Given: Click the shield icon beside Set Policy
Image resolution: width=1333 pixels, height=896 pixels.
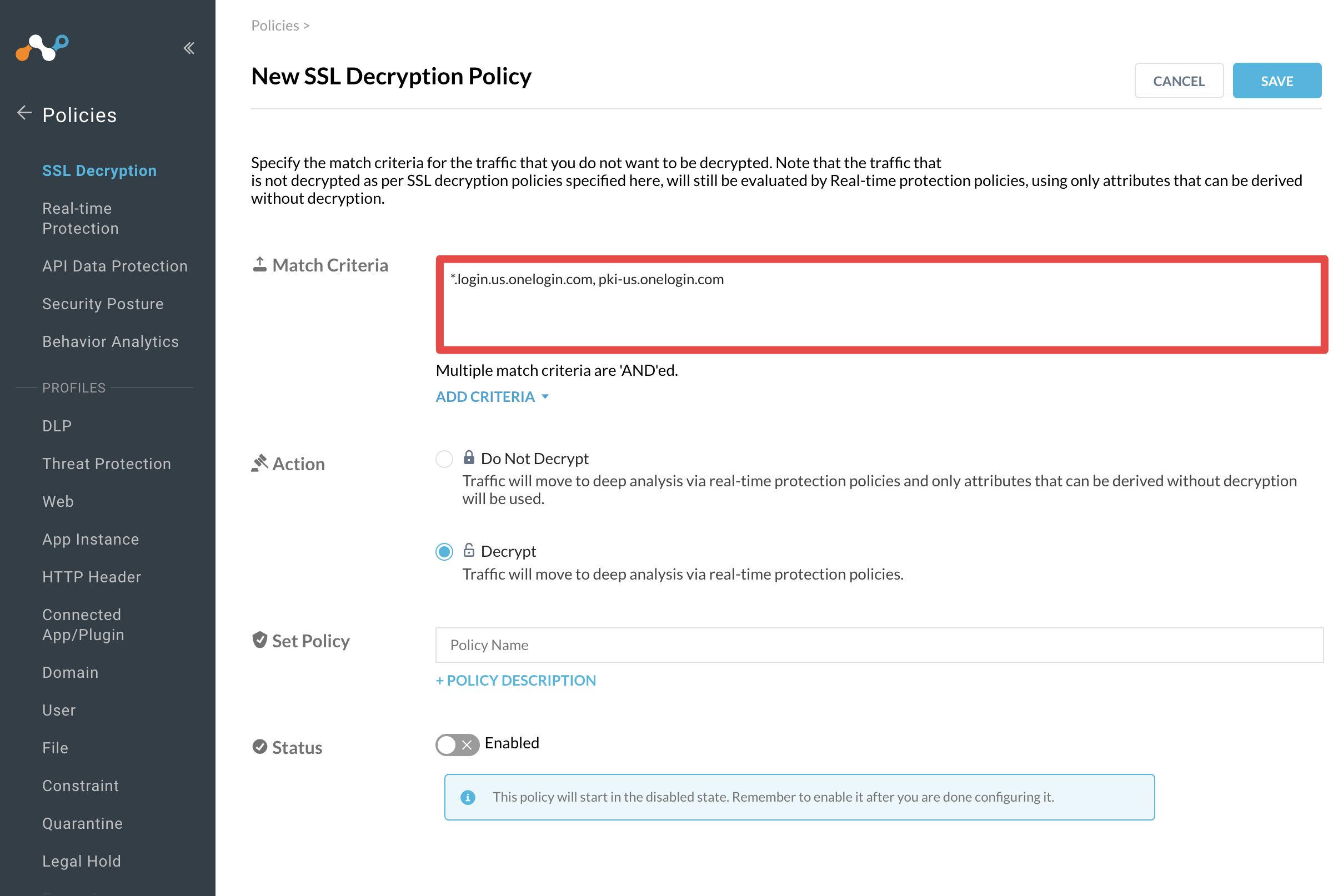Looking at the screenshot, I should coord(259,640).
